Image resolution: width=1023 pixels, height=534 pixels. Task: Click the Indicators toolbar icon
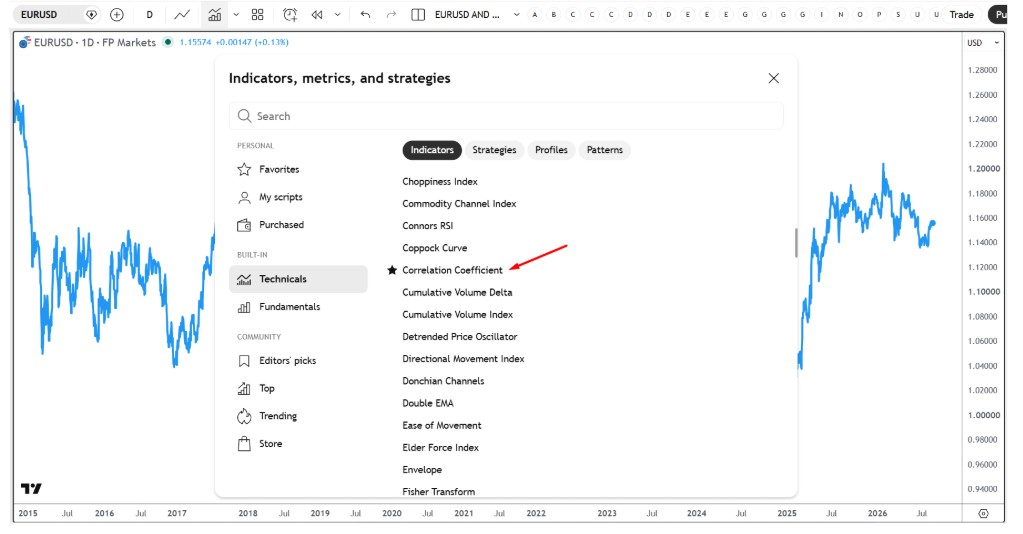point(214,14)
